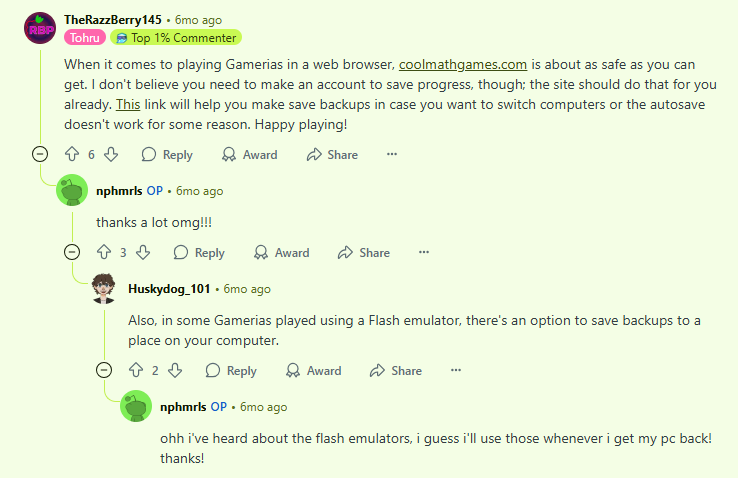Viewport: 738px width, 478px height.
Task: Collapse TheRazzBerry145's comment thread
Action: click(39, 155)
